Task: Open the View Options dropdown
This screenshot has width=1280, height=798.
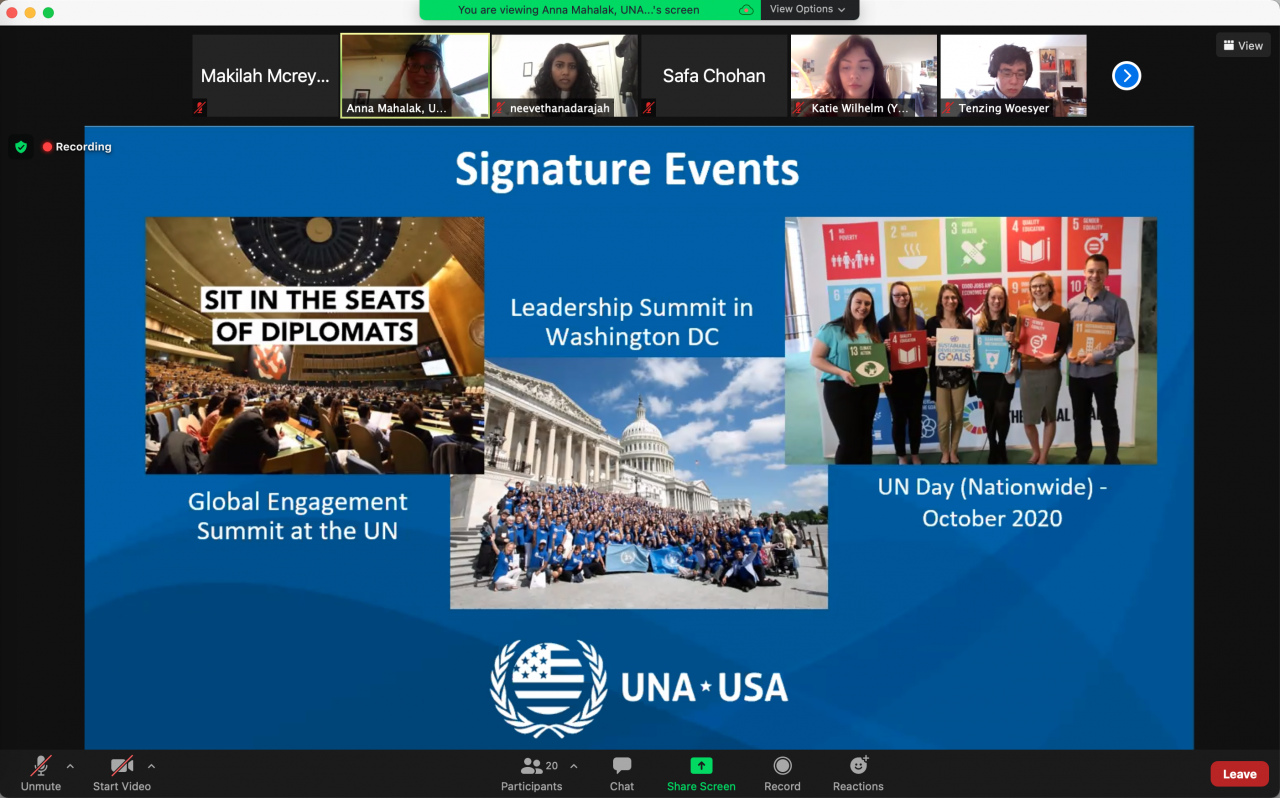Action: coord(807,10)
